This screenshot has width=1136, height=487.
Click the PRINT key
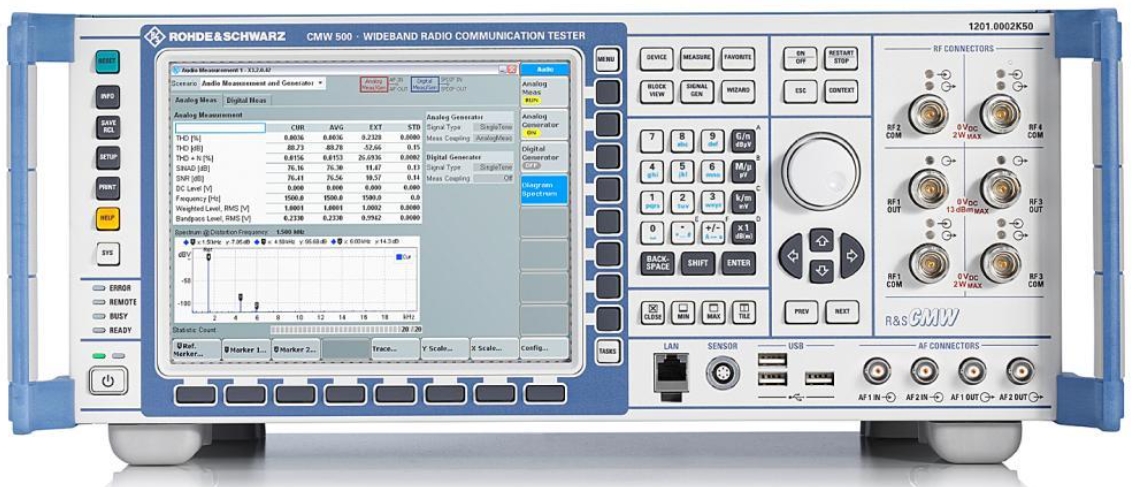[x=108, y=188]
